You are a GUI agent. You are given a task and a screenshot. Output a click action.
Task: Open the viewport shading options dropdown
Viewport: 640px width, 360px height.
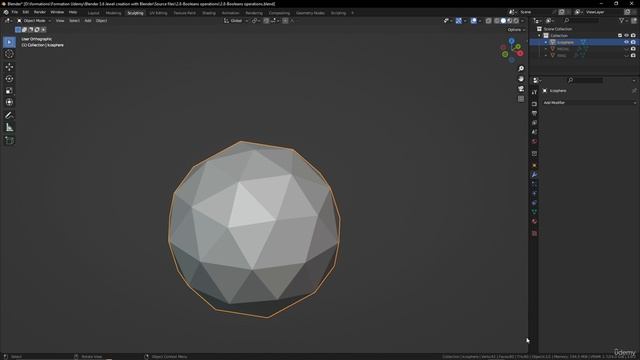pos(522,20)
